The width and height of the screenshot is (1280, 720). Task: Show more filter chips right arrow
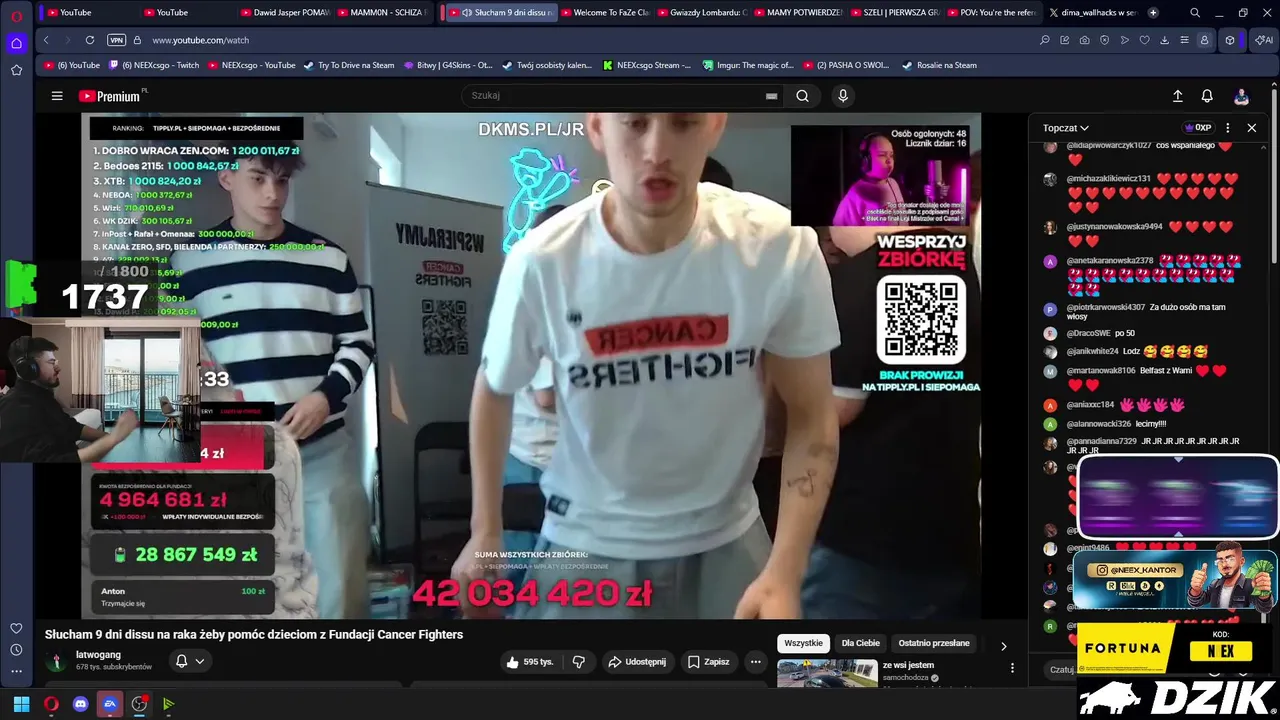(1003, 646)
